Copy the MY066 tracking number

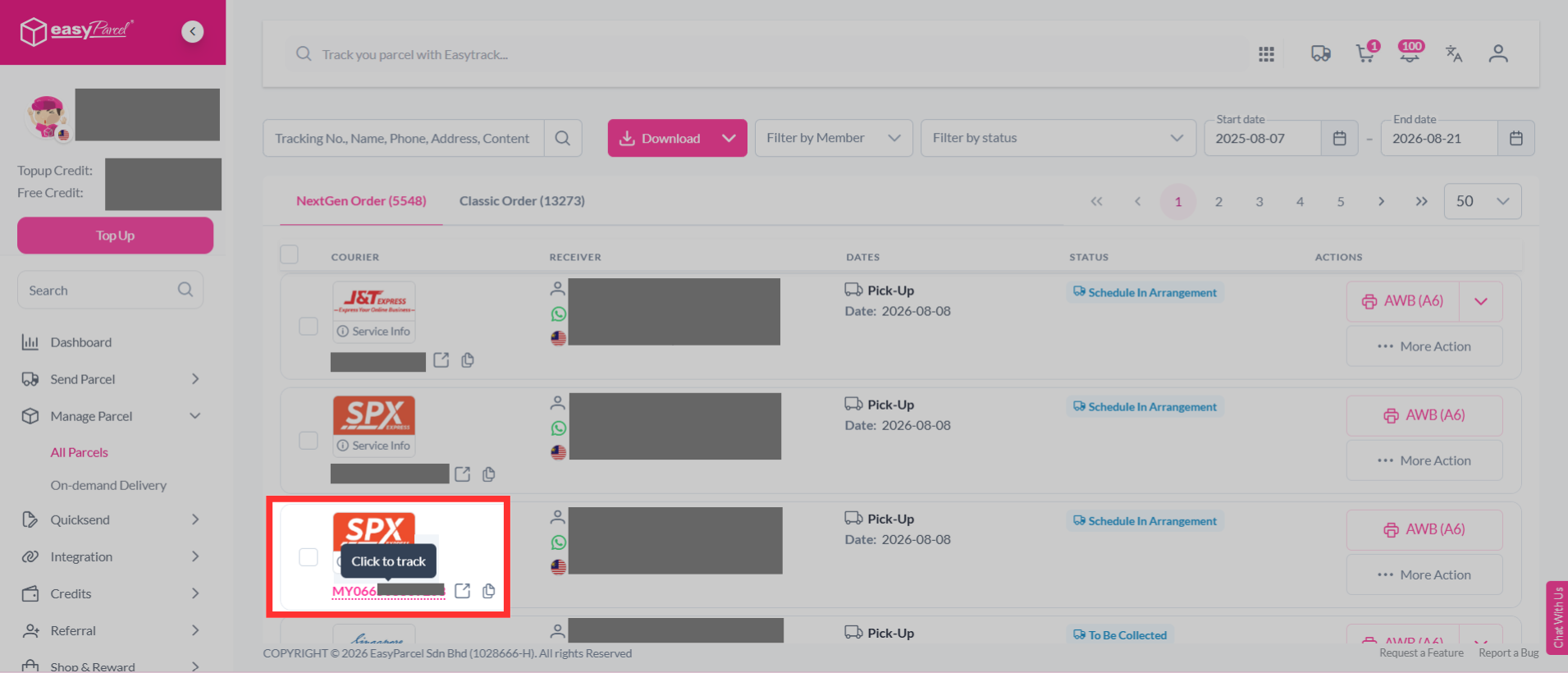point(489,591)
